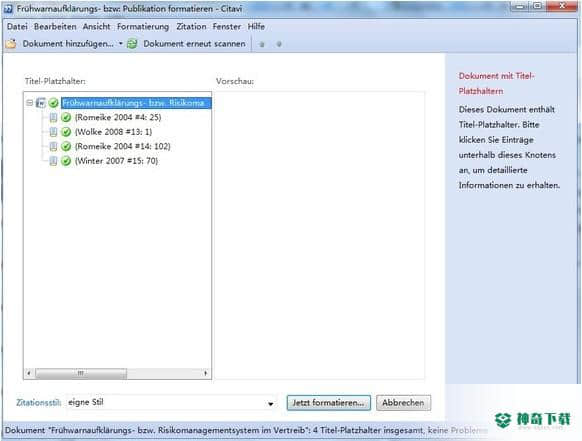Open the Zitation menu
Viewport: 582px width, 441px height.
(x=191, y=27)
